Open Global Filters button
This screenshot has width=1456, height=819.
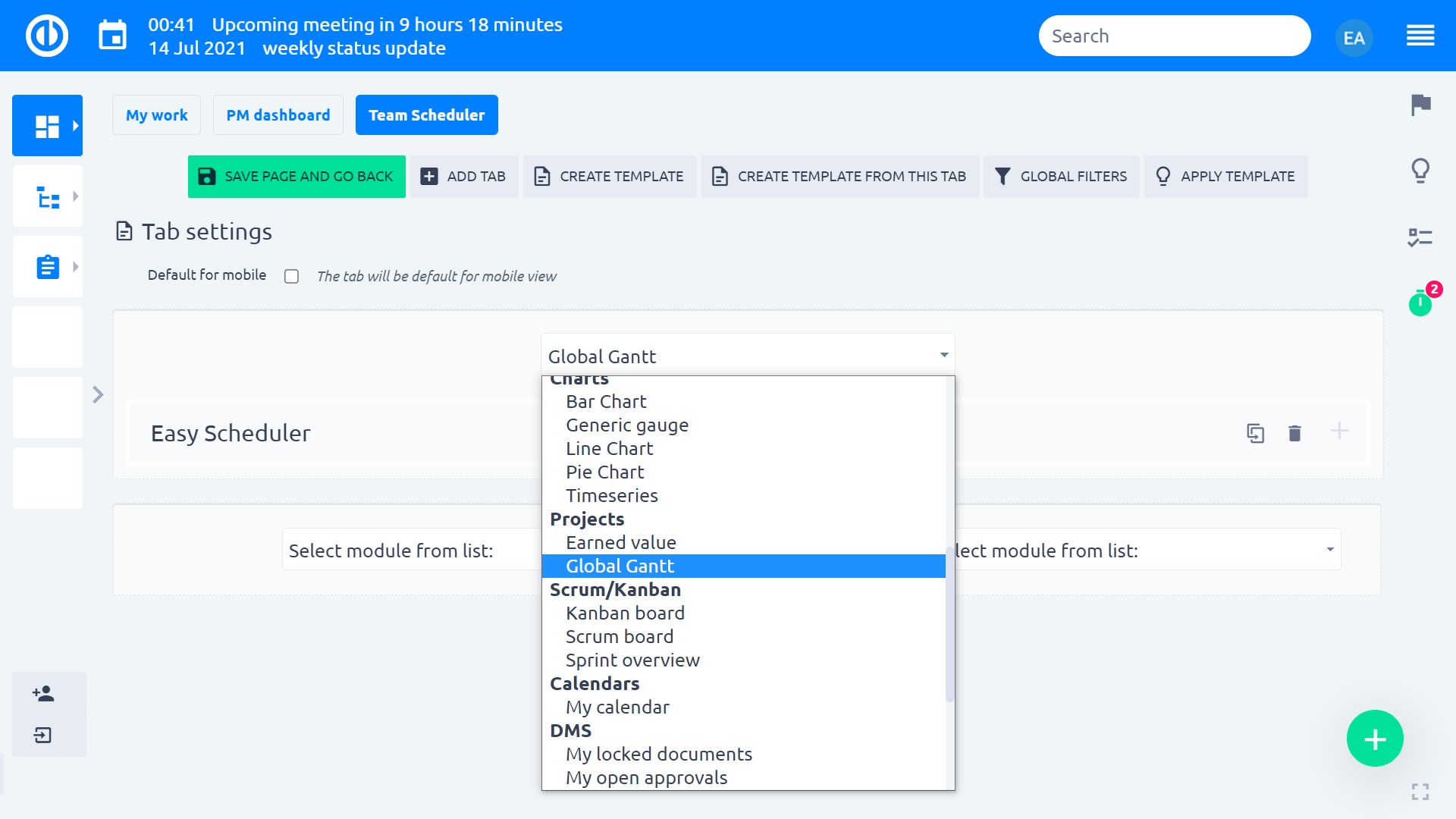point(1061,177)
